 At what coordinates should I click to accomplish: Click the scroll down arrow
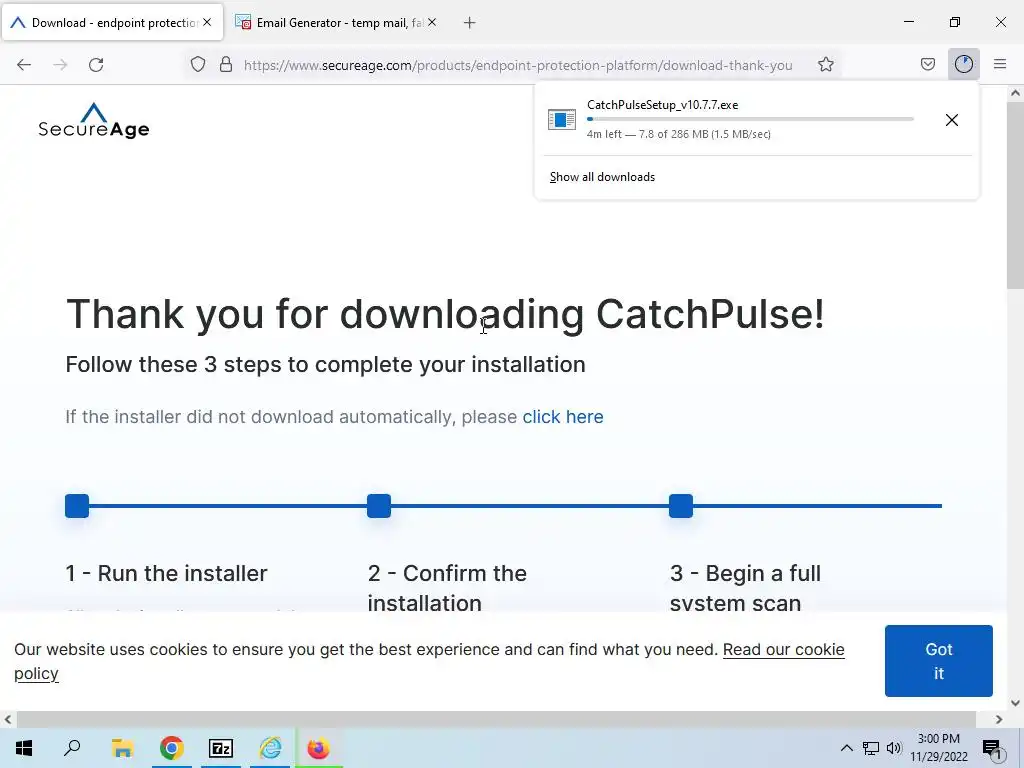coord(1015,703)
